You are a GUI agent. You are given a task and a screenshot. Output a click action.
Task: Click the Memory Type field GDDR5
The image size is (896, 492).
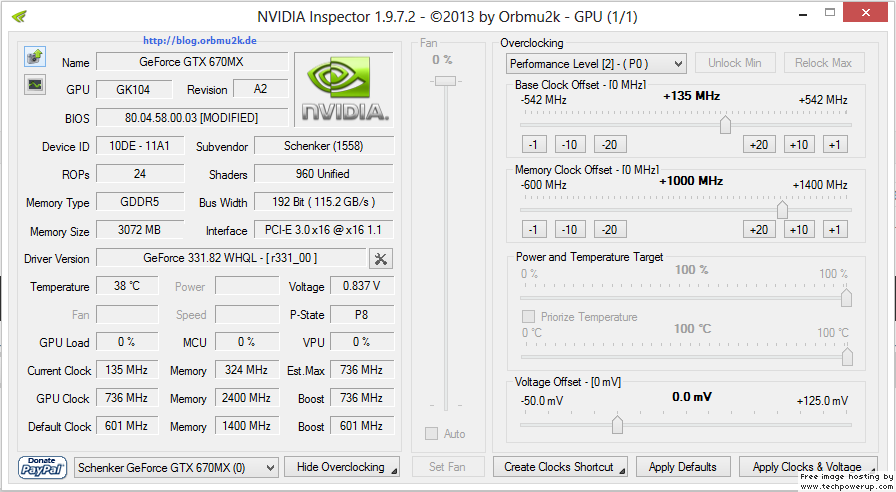tap(140, 202)
